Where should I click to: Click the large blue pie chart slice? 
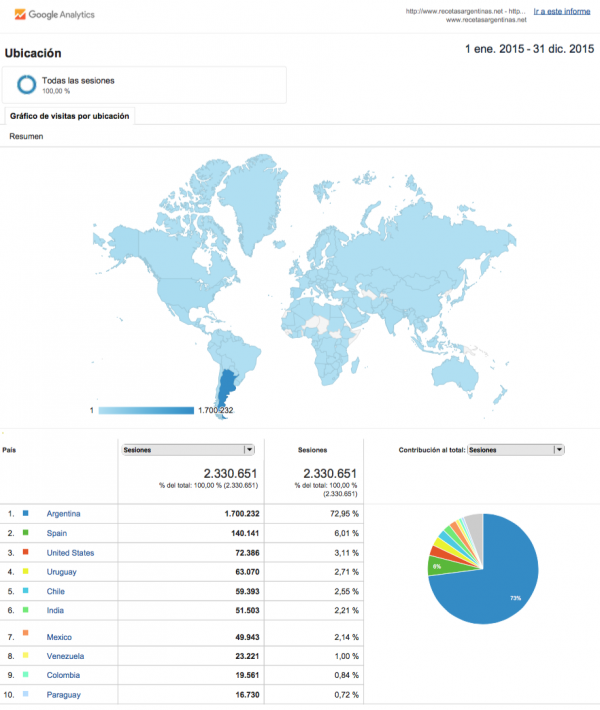[500, 590]
